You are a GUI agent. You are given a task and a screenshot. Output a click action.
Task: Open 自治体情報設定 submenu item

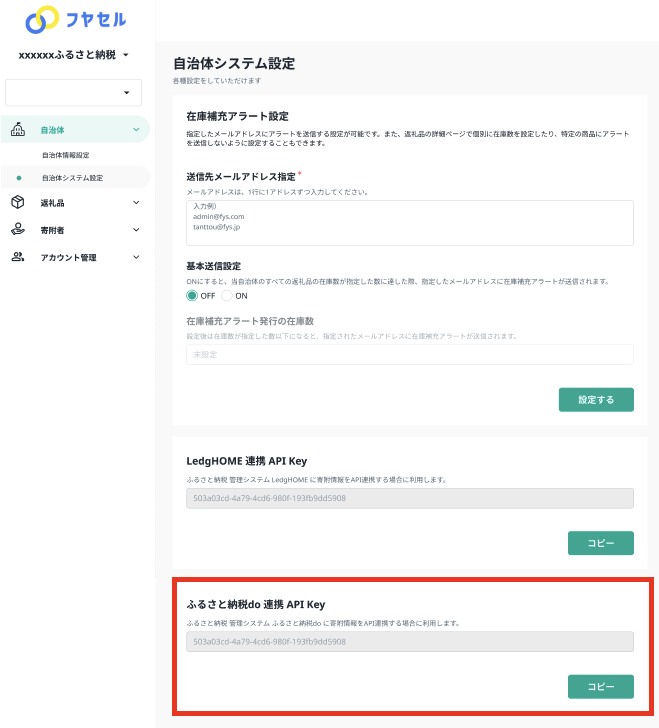click(x=66, y=155)
